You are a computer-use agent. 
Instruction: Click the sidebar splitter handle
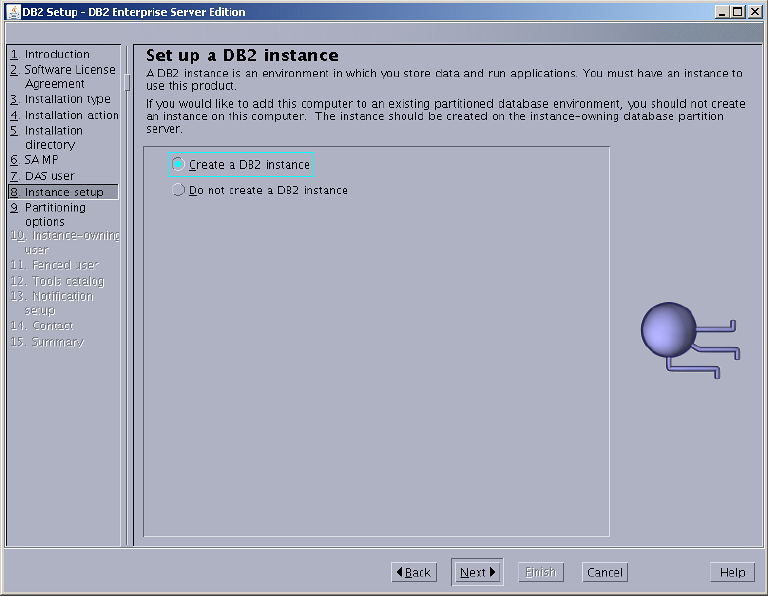[127, 82]
